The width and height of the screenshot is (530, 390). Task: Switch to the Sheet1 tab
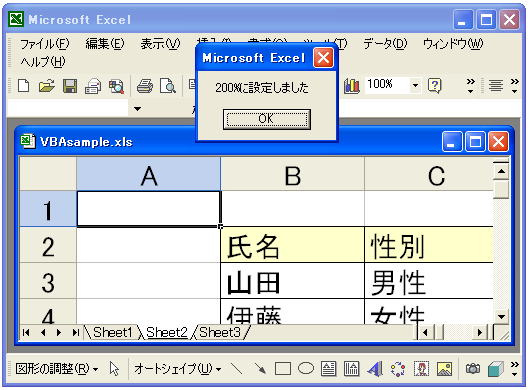pos(113,332)
